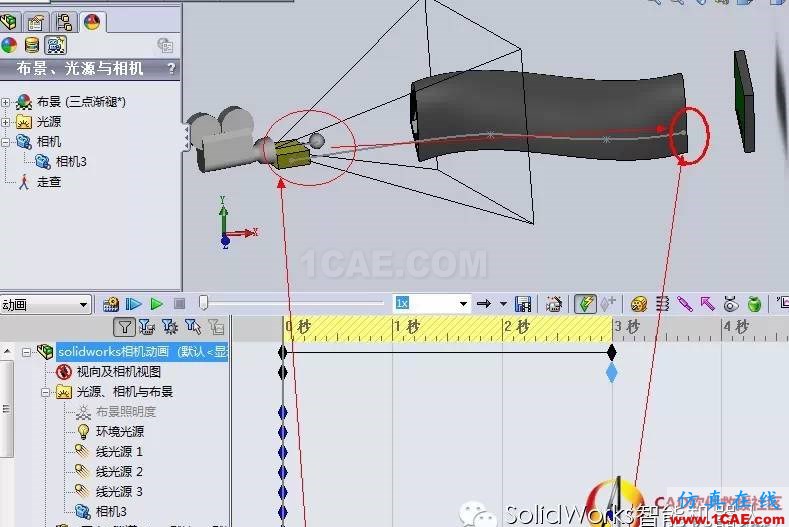The image size is (789, 527).
Task: Toggle the Filter Selected button
Action: tap(193, 328)
